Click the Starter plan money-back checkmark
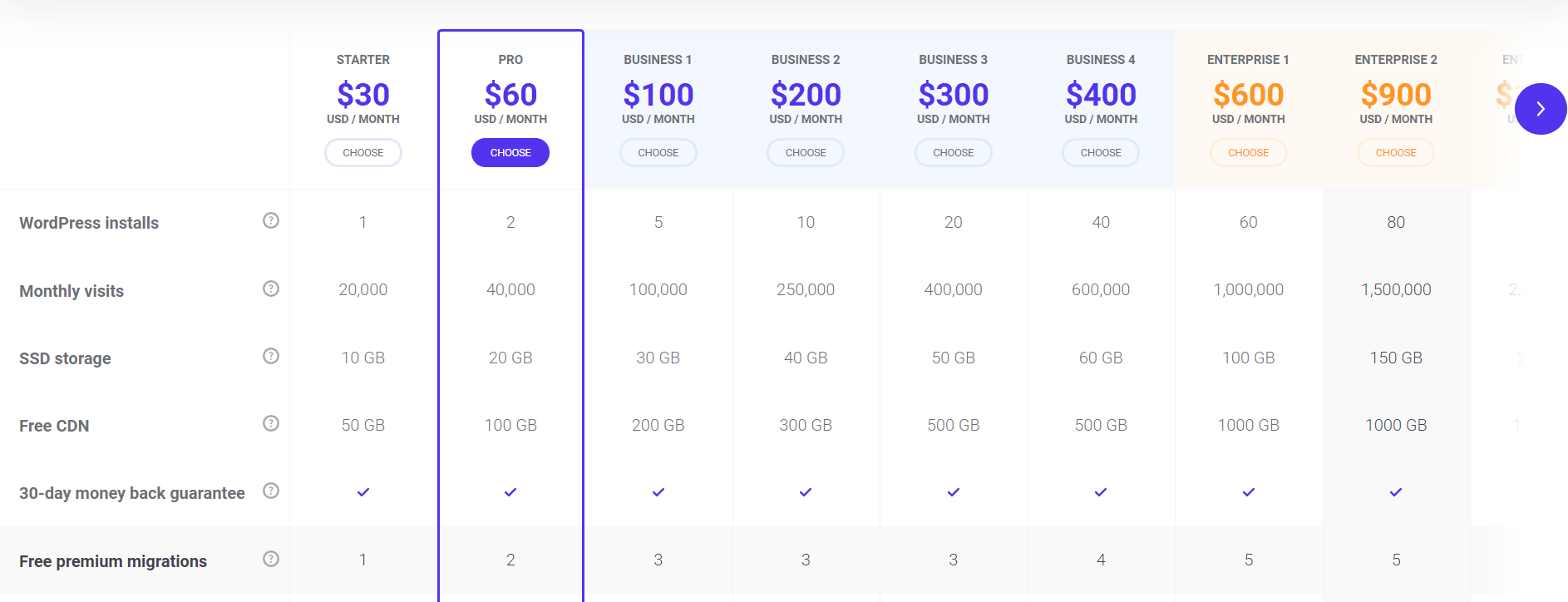The height and width of the screenshot is (602, 1568). [363, 492]
